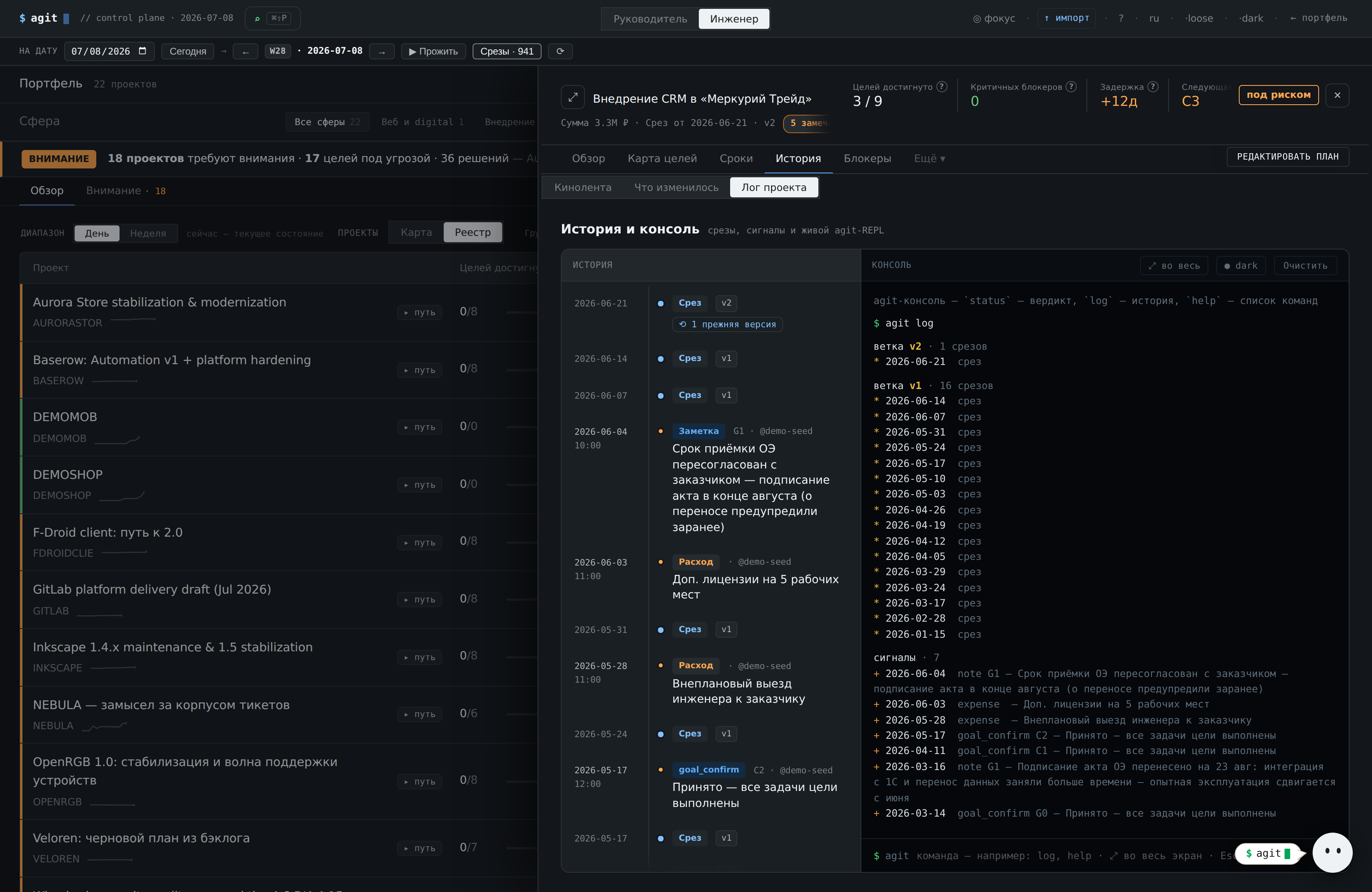The height and width of the screenshot is (892, 1372).
Task: Switch to Инженер role
Action: point(734,19)
